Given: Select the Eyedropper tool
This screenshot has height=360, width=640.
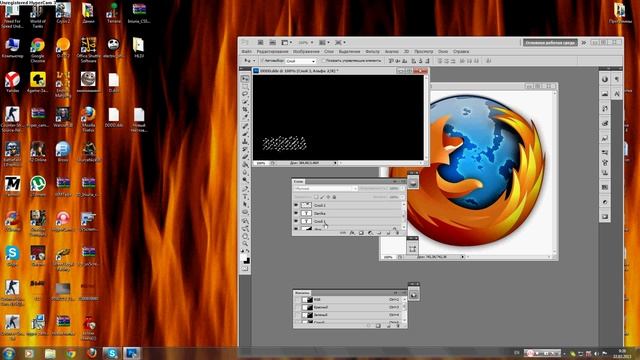Looking at the screenshot, I should coord(245,116).
